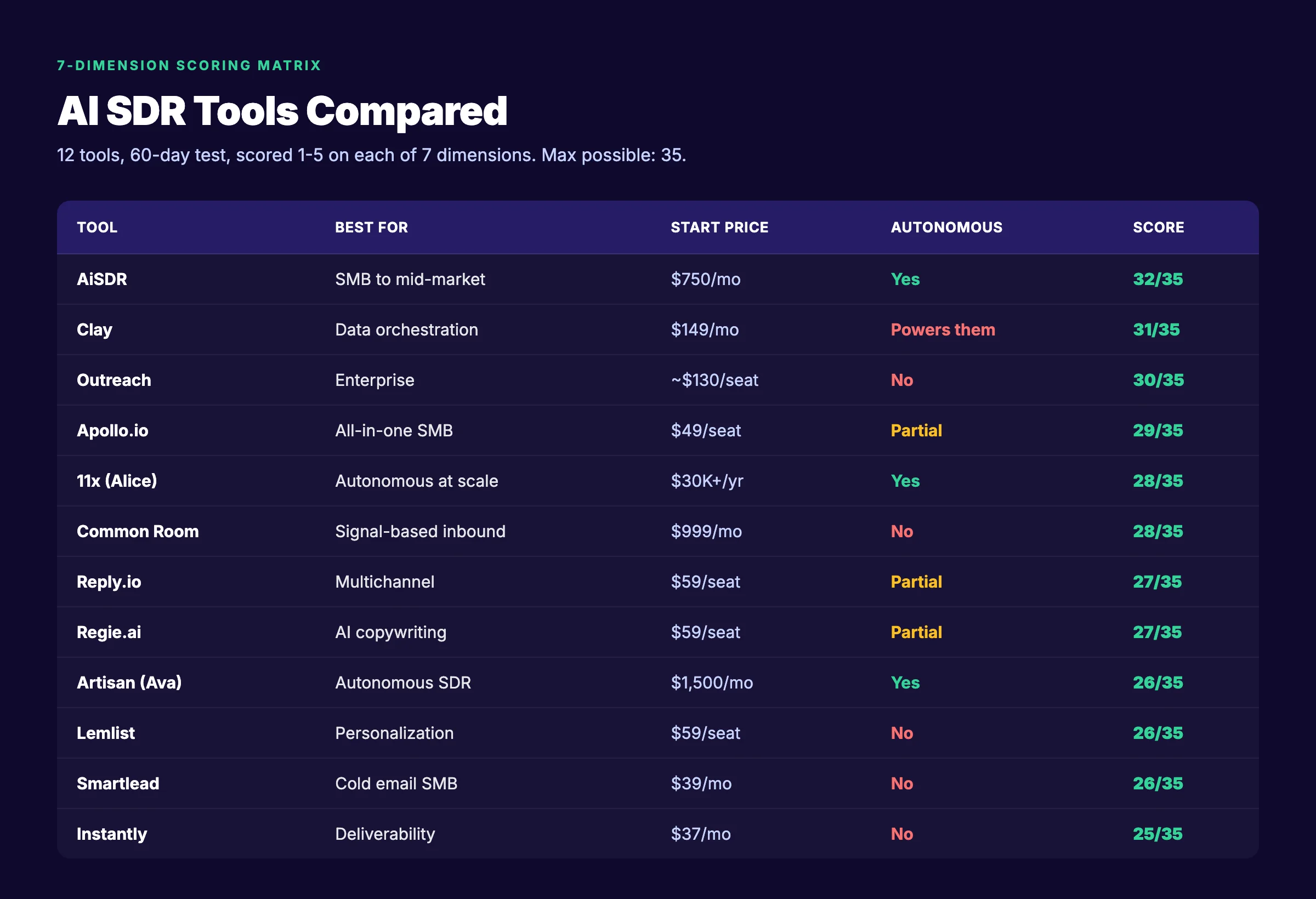Click the $149/mo price
This screenshot has height=899, width=1316.
tap(705, 329)
